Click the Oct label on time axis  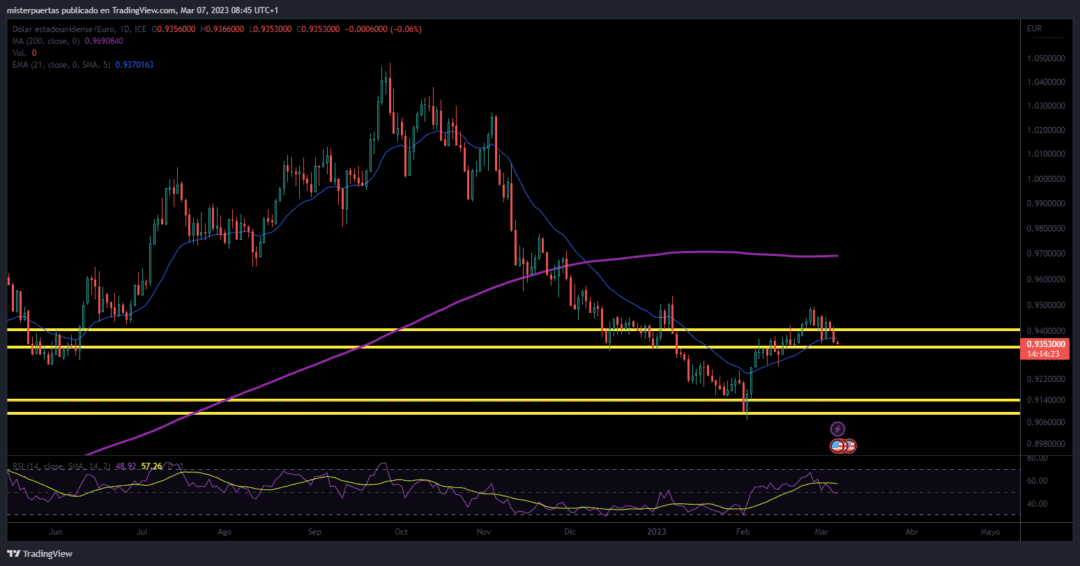[x=401, y=532]
